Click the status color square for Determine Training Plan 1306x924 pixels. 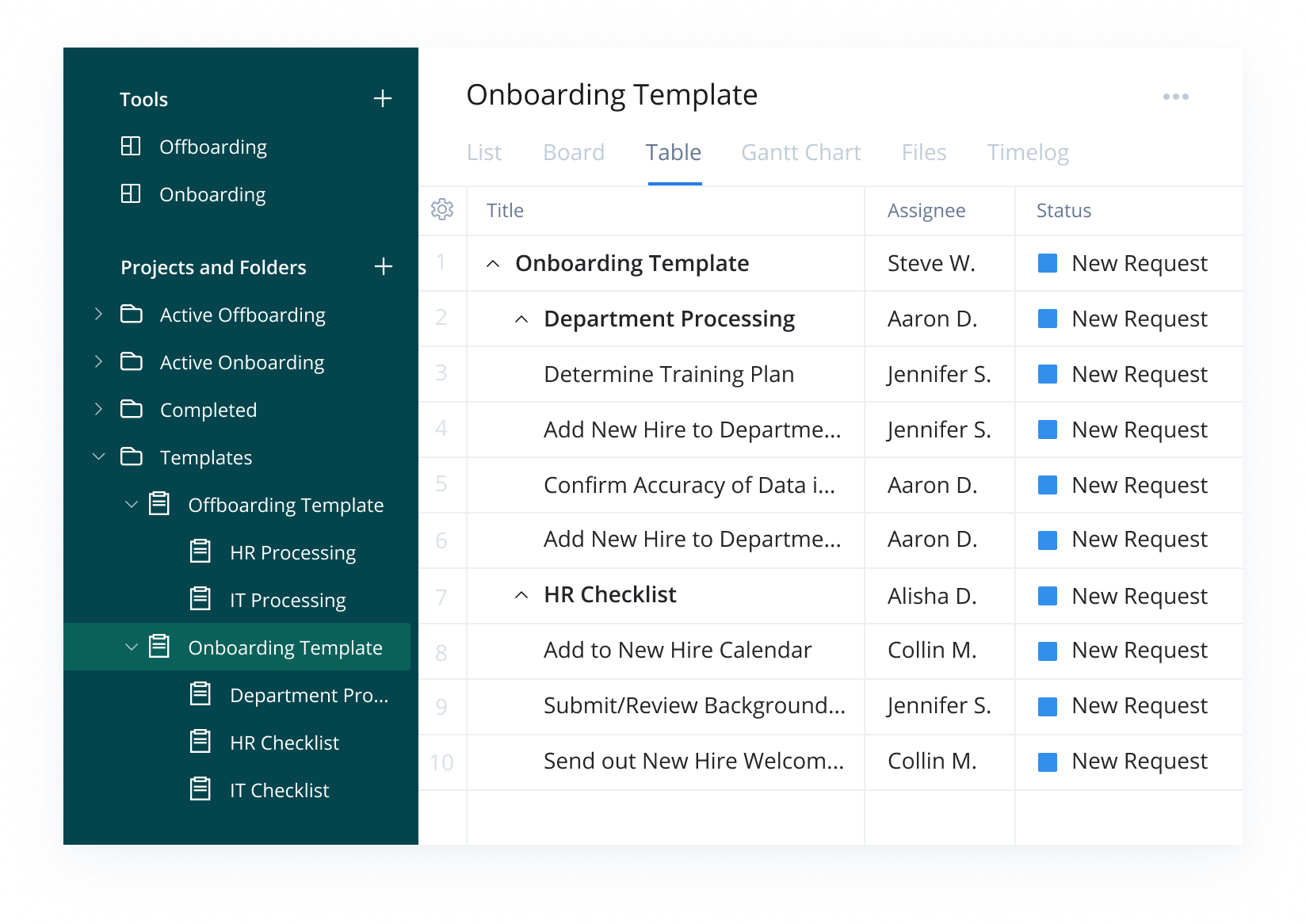click(1048, 374)
